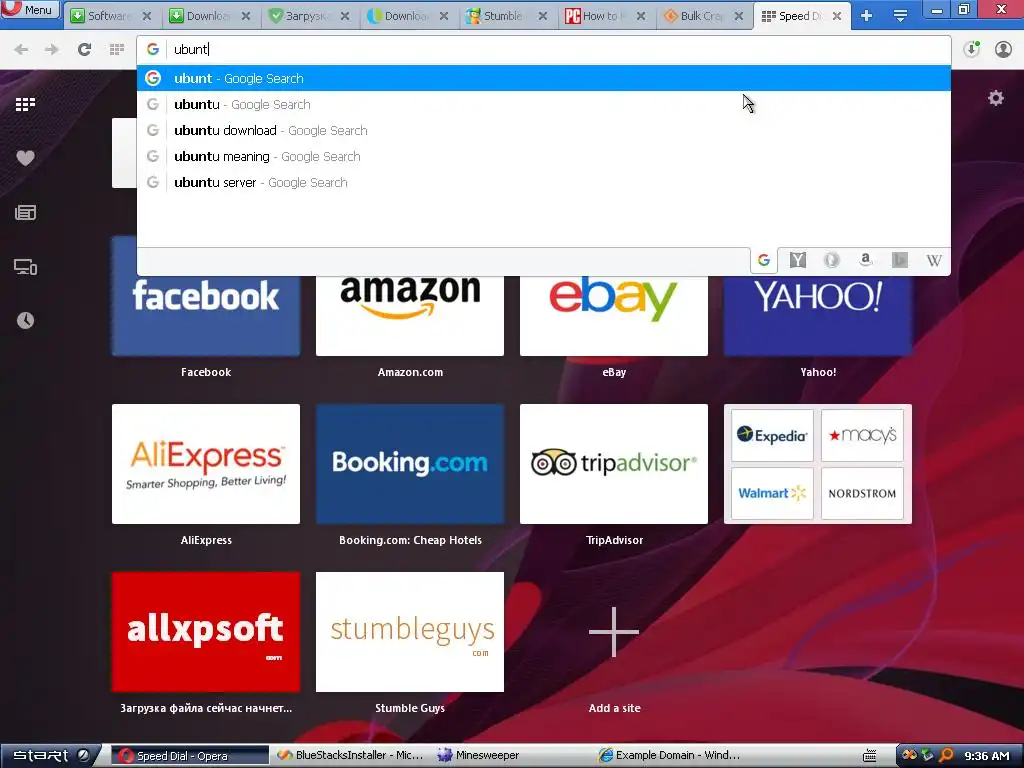Click the address bar text field
Image resolution: width=1024 pixels, height=768 pixels.
(558, 49)
